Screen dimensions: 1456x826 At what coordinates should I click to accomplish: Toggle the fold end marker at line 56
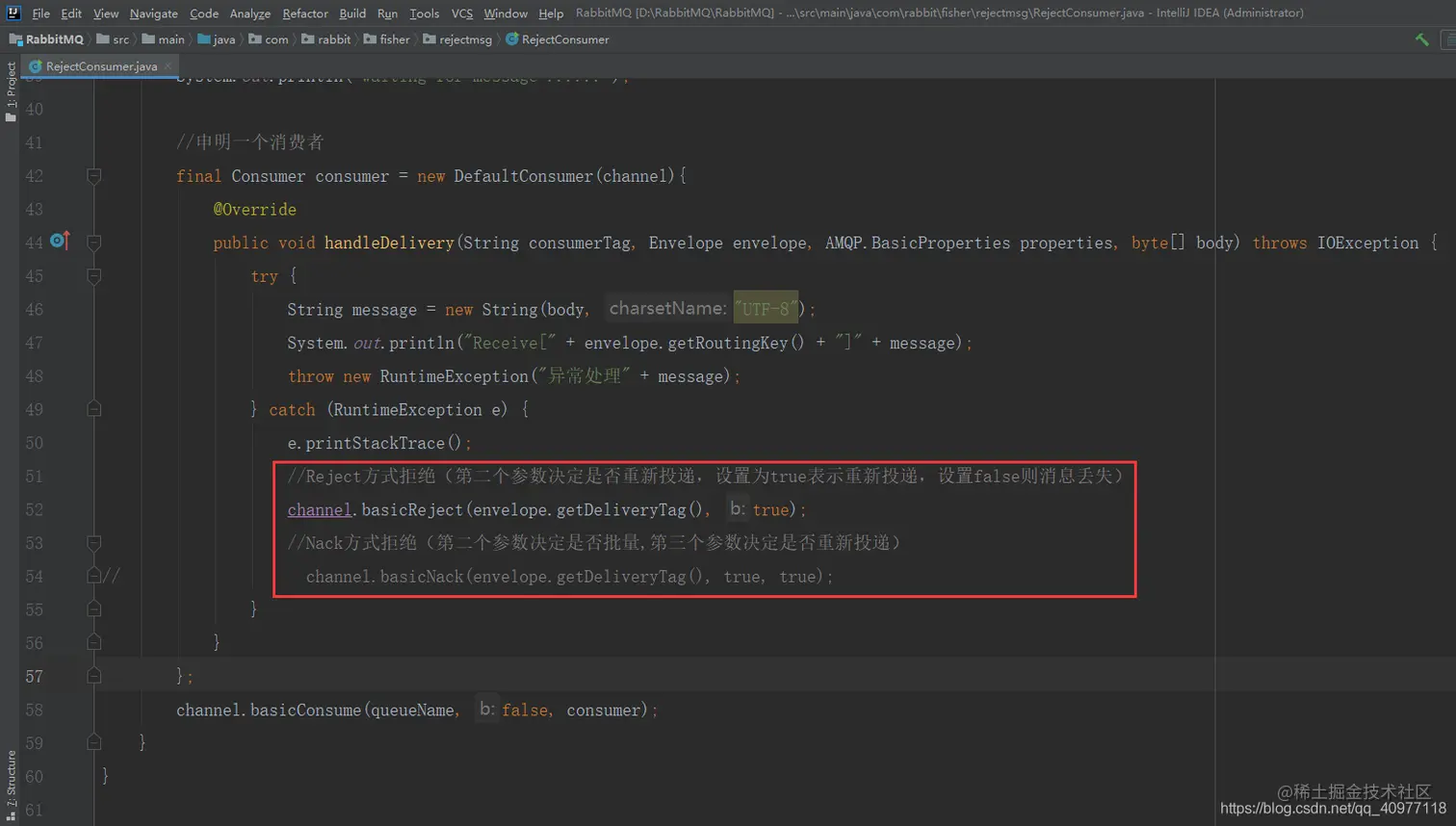[93, 642]
